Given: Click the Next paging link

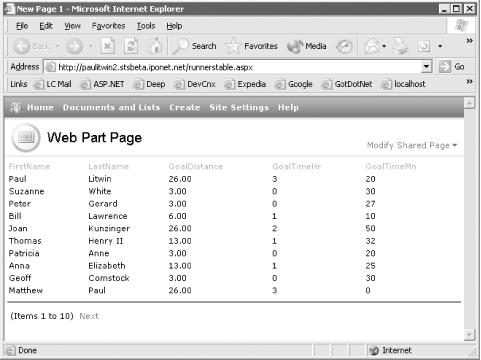Looking at the screenshot, I should point(89,316).
